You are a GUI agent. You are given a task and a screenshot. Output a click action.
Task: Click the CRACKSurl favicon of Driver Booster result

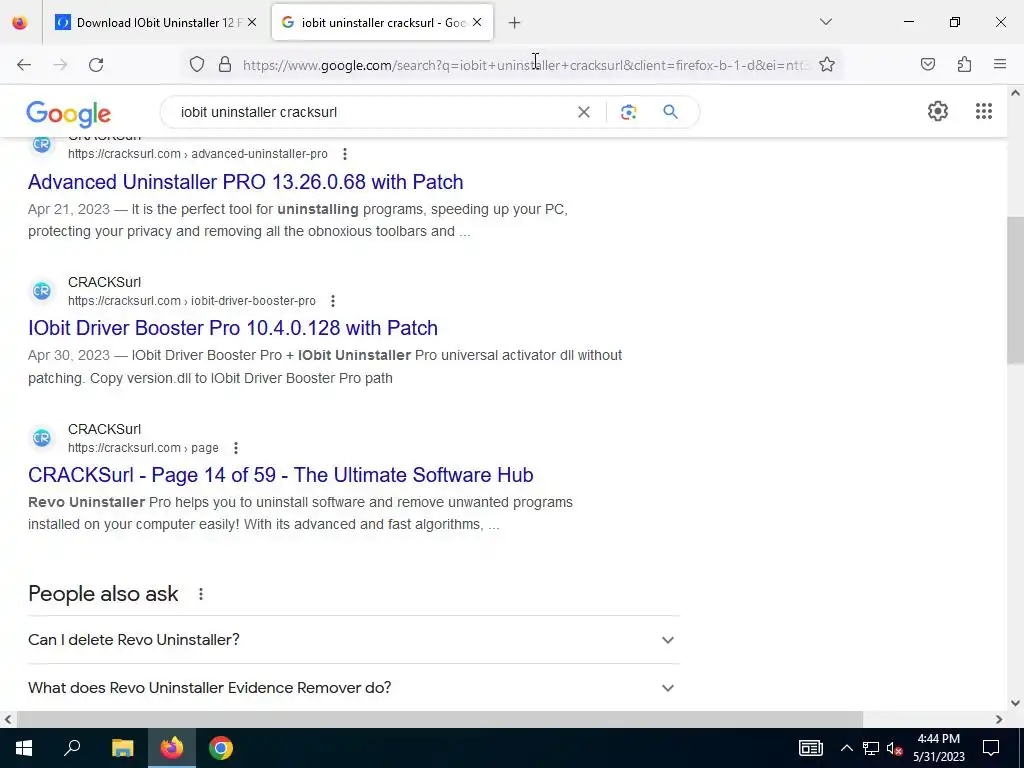pos(42,291)
